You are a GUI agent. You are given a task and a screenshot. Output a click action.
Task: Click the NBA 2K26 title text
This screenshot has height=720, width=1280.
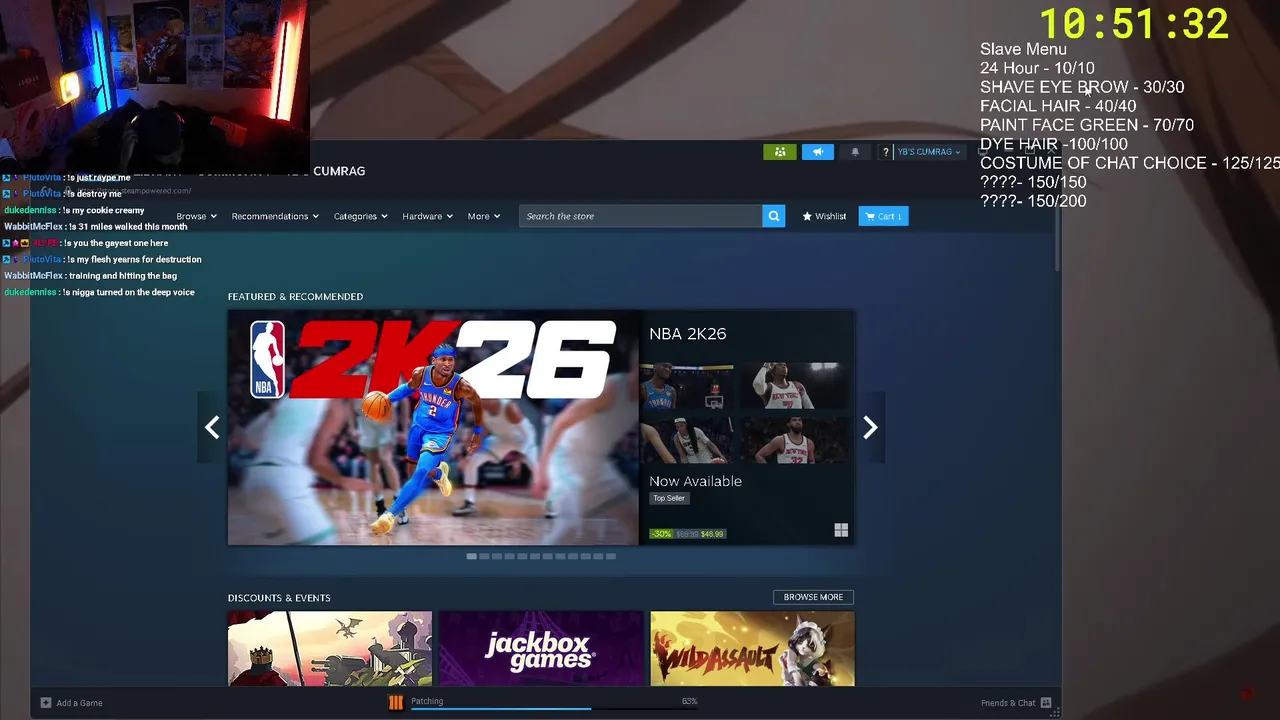pyautogui.click(x=688, y=334)
